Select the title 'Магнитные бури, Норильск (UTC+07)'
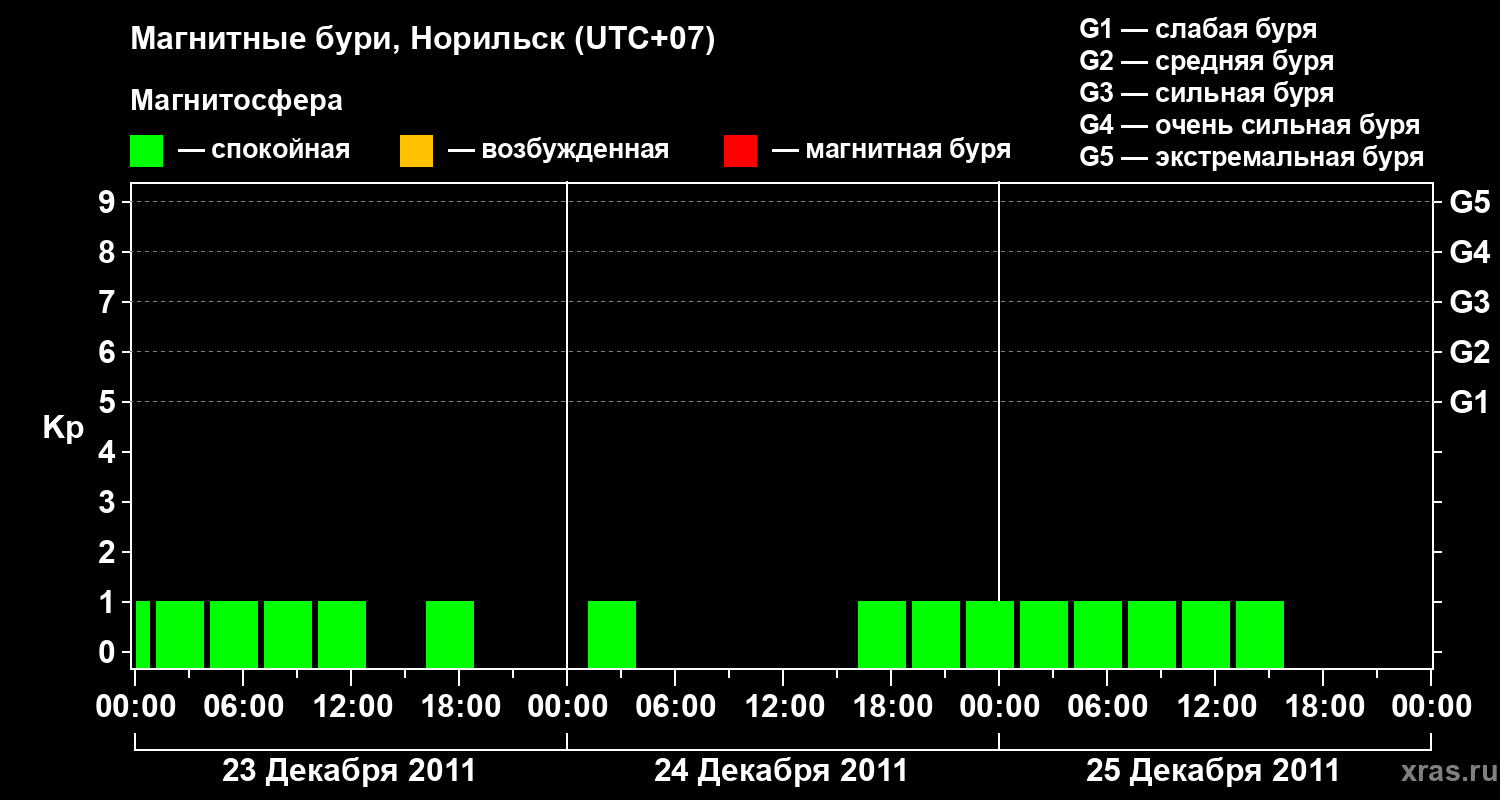 click(423, 40)
